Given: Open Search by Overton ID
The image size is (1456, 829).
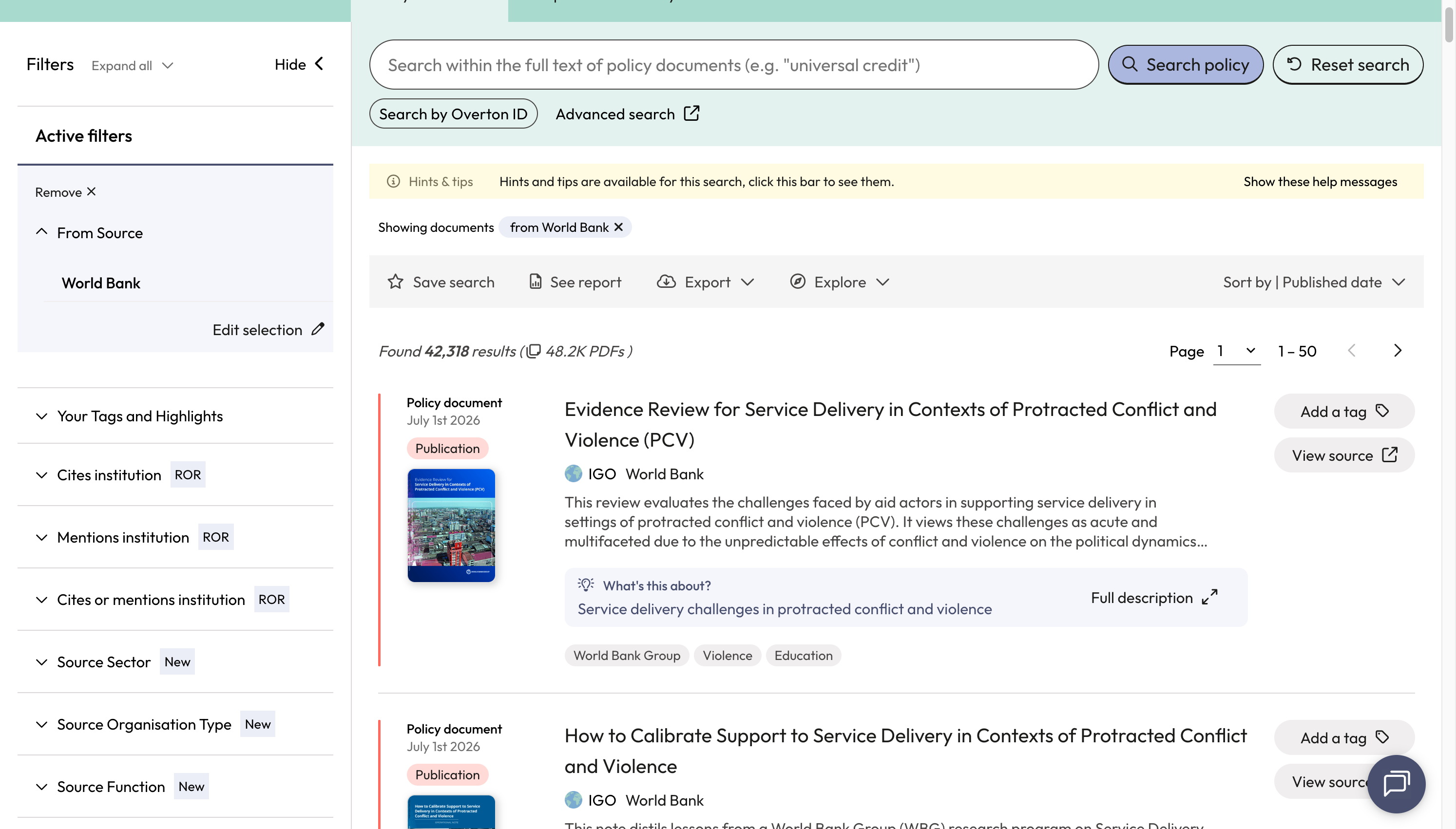Looking at the screenshot, I should click(453, 114).
